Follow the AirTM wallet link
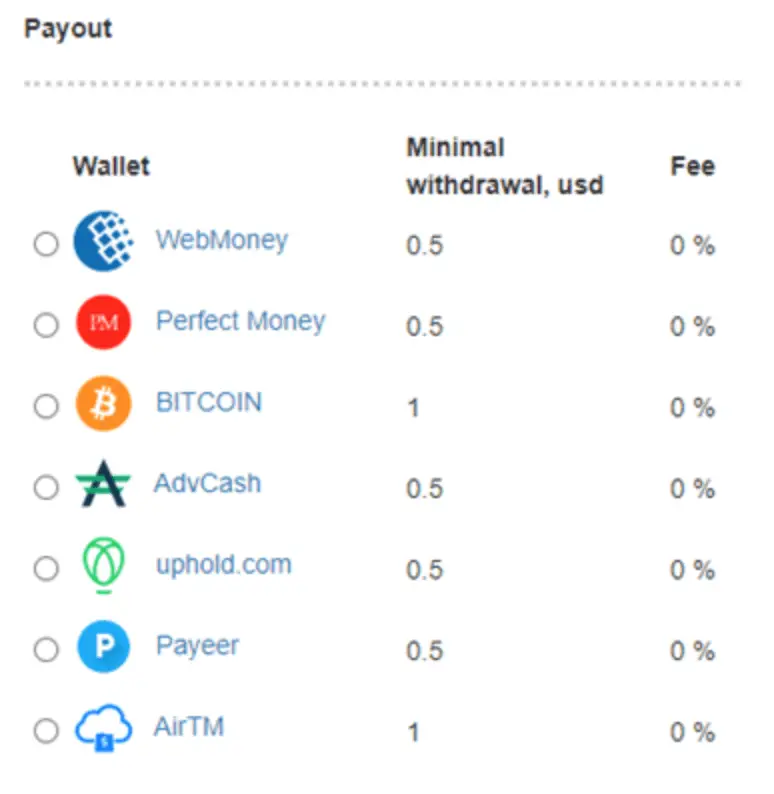Image resolution: width=774 pixels, height=794 pixels. click(189, 727)
